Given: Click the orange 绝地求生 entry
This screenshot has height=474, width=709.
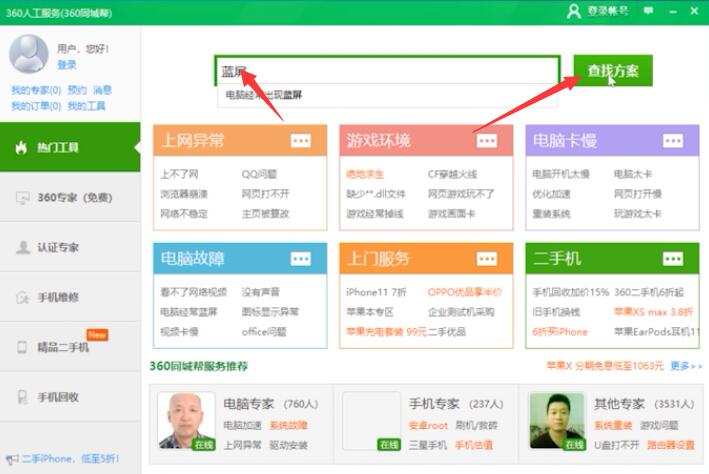Looking at the screenshot, I should (x=365, y=174).
